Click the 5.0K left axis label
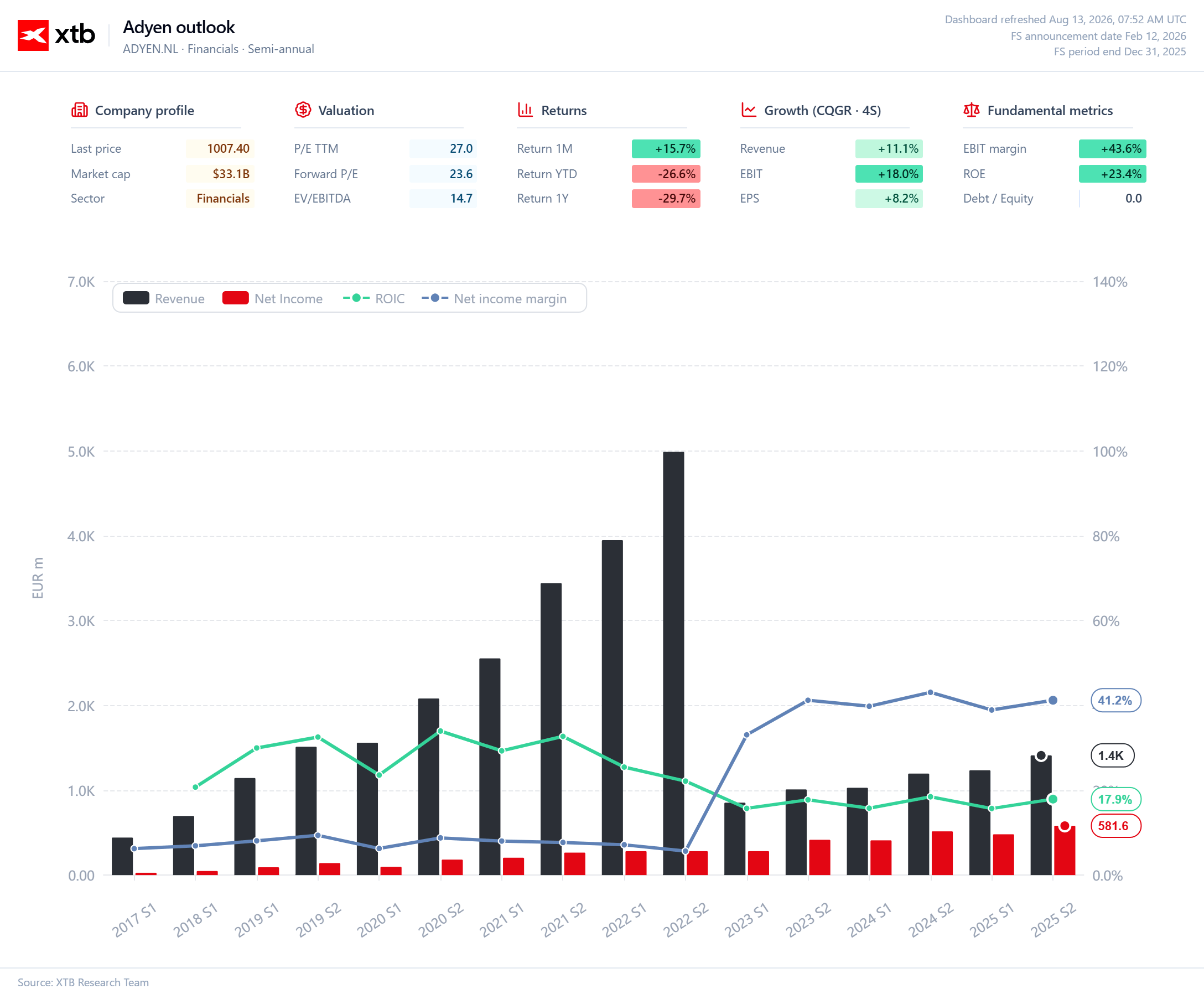 pos(81,452)
